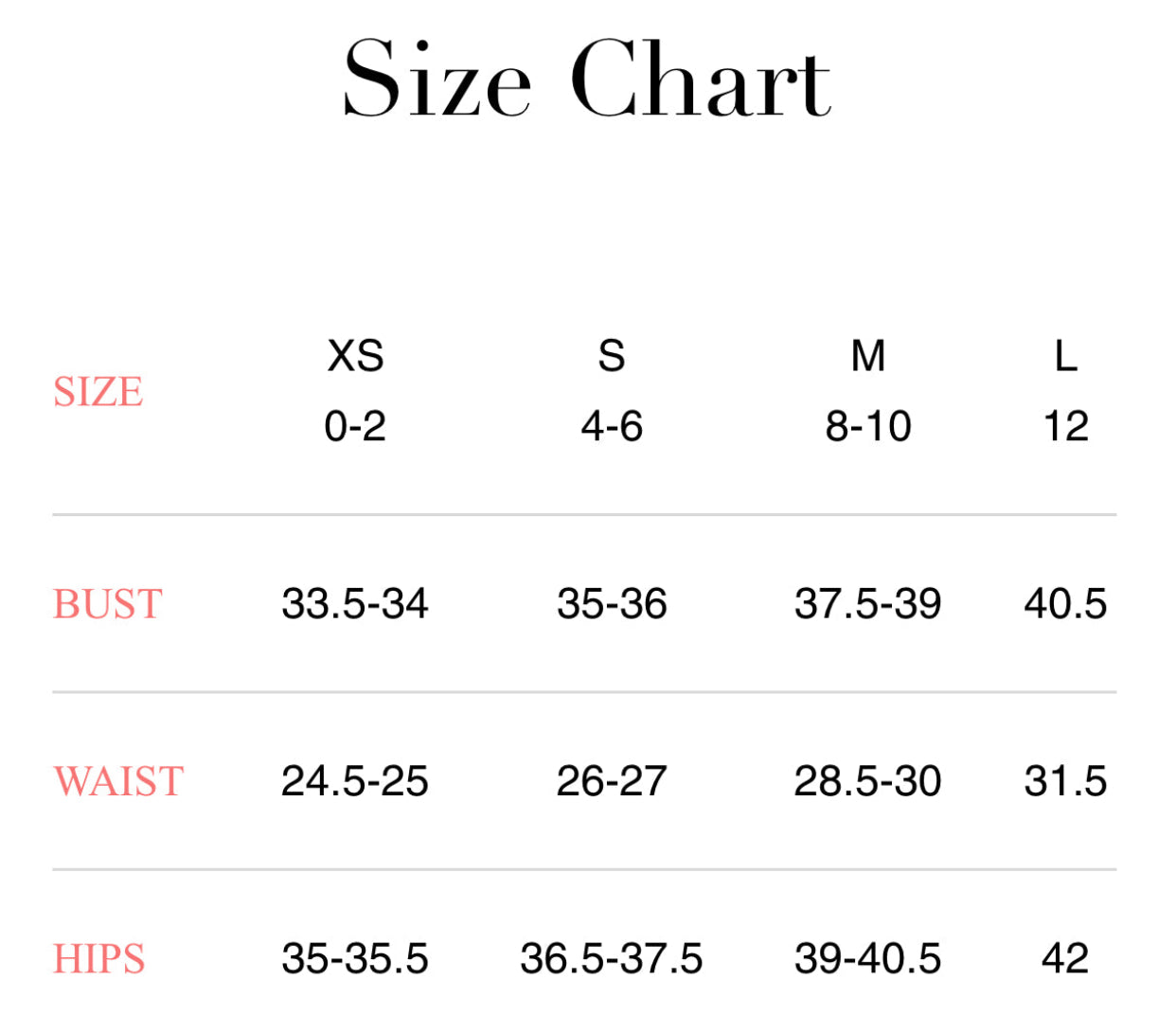The width and height of the screenshot is (1176, 1033).
Task: Select the 24.5-25 waist measurement
Action: tap(355, 781)
